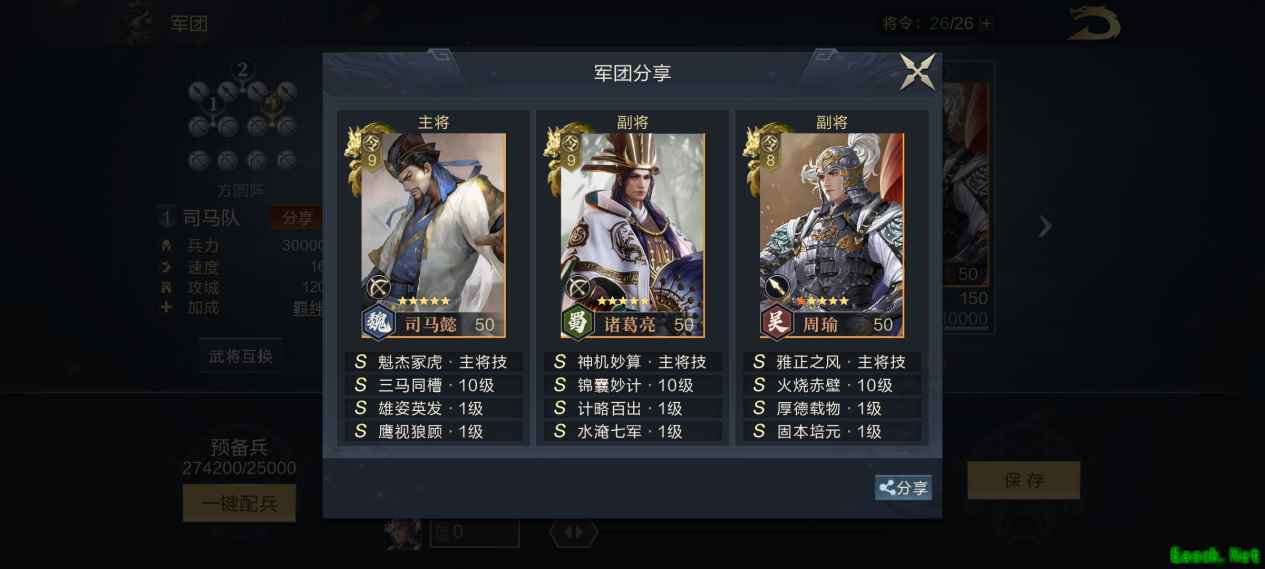
Task: Open the 魁杰冢虎 main skill entry
Action: coord(433,362)
